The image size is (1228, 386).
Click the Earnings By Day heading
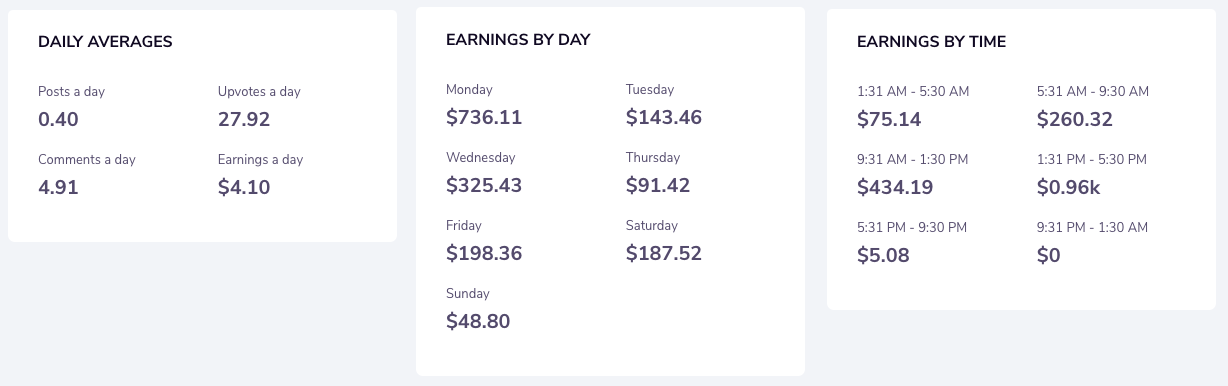[518, 40]
